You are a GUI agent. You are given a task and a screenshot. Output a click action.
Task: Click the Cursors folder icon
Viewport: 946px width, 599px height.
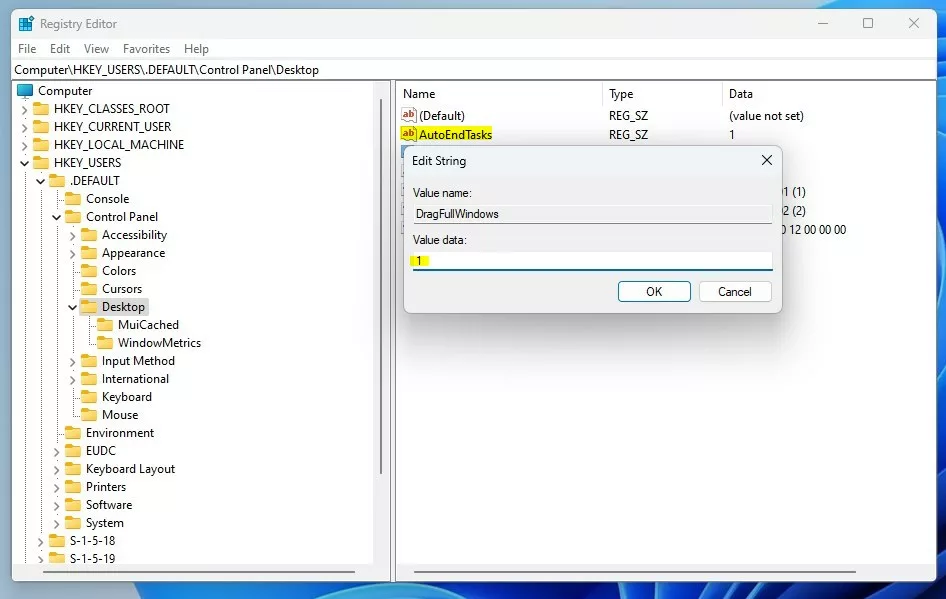pyautogui.click(x=89, y=289)
